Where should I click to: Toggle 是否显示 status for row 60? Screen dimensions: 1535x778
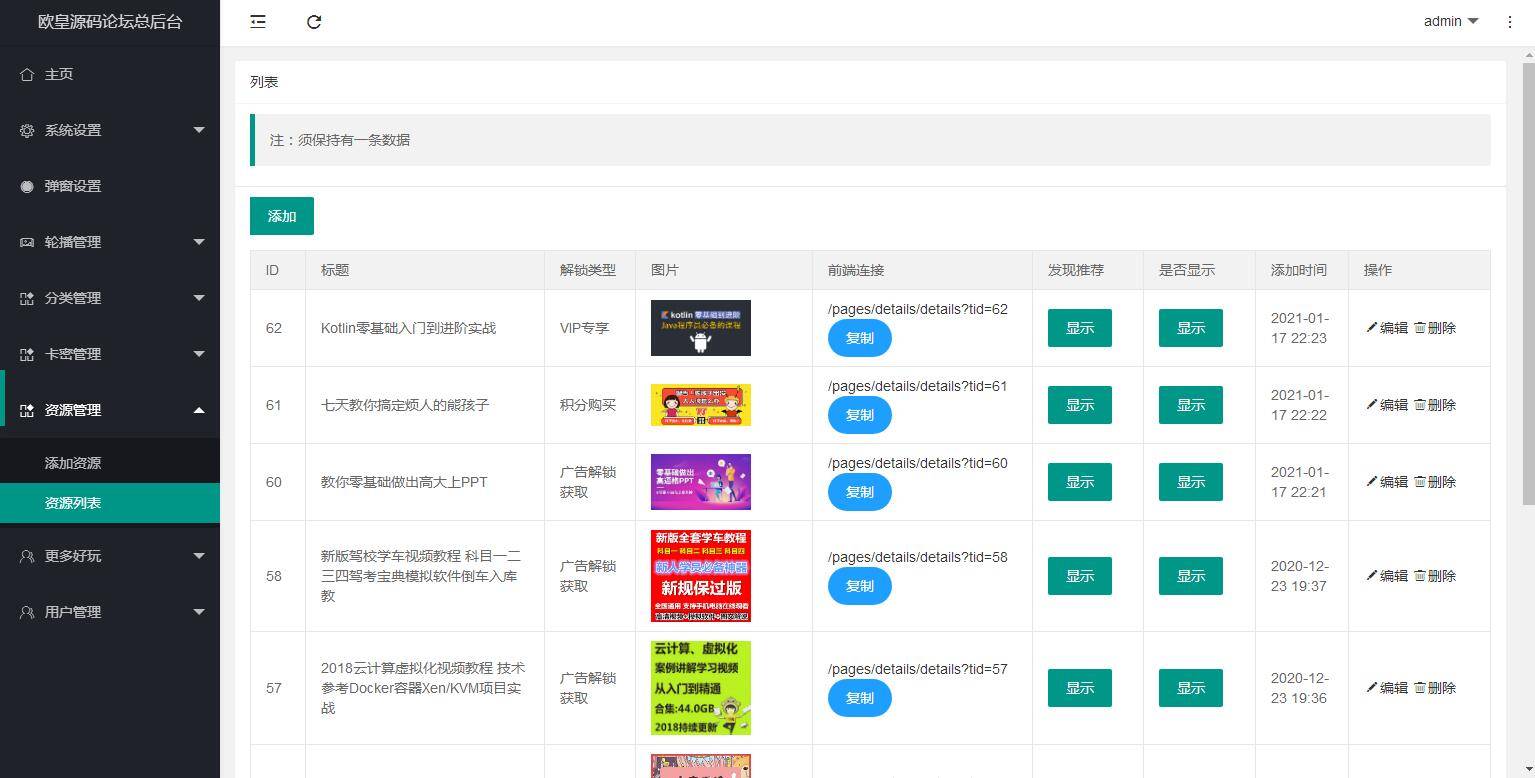coord(1190,482)
